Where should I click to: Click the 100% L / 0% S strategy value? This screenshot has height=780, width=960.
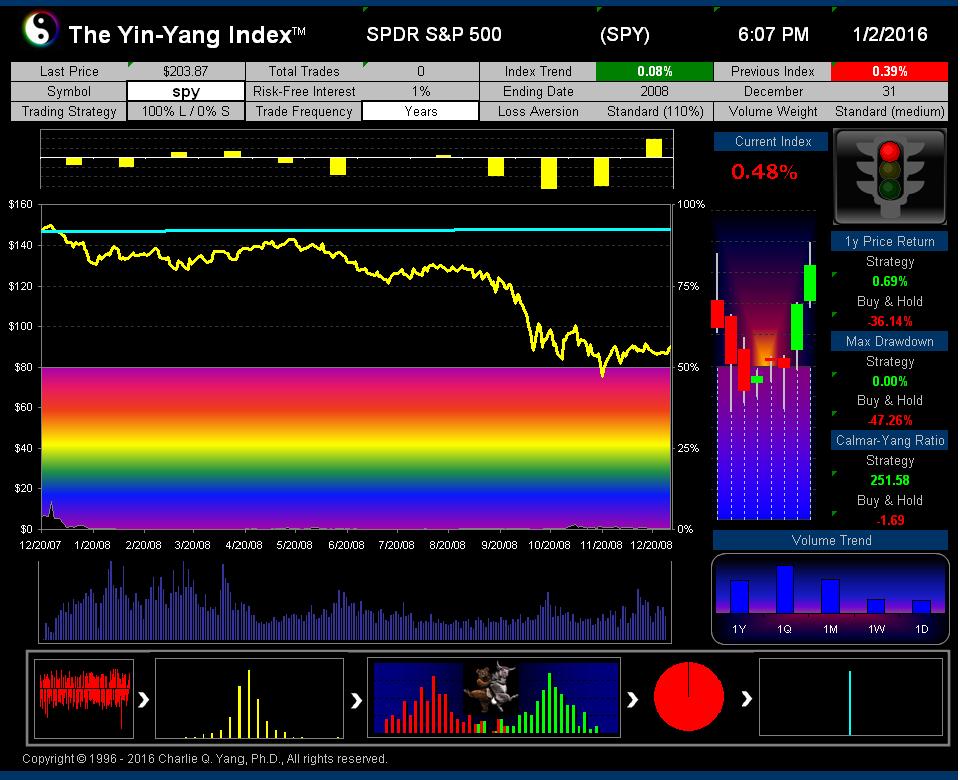pyautogui.click(x=186, y=111)
